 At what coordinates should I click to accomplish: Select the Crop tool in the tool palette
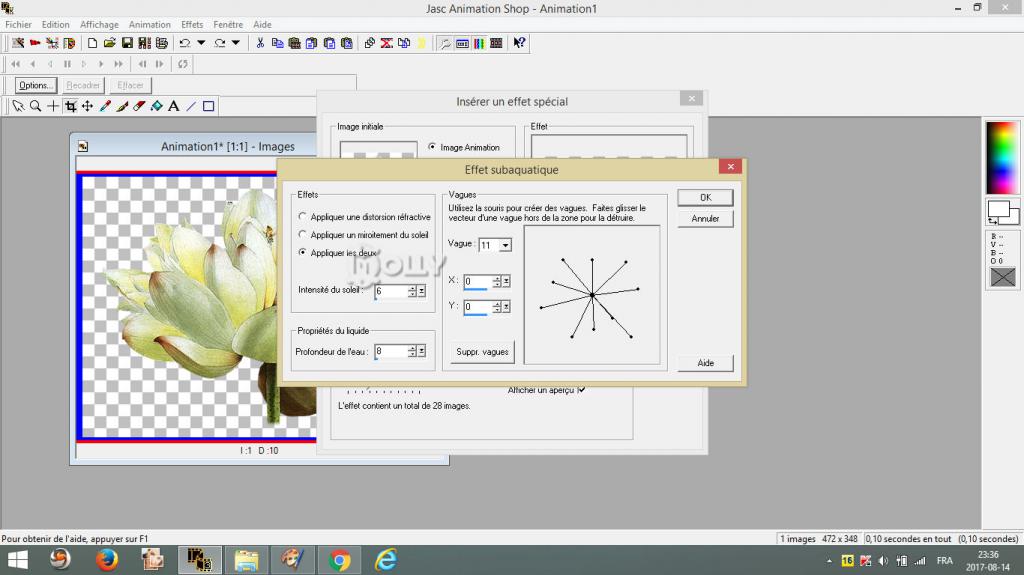tap(70, 106)
